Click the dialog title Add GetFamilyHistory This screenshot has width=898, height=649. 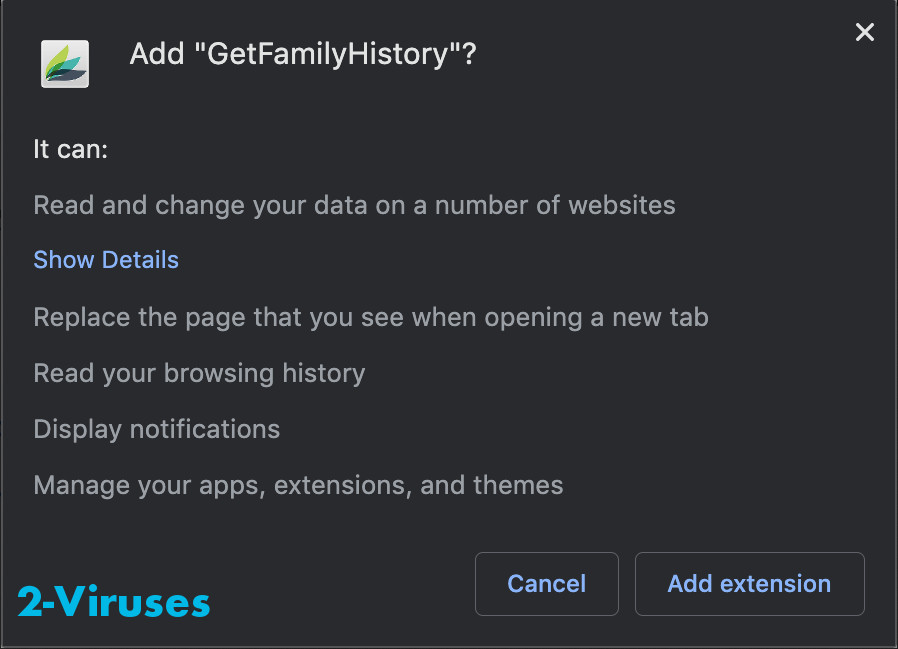[304, 54]
